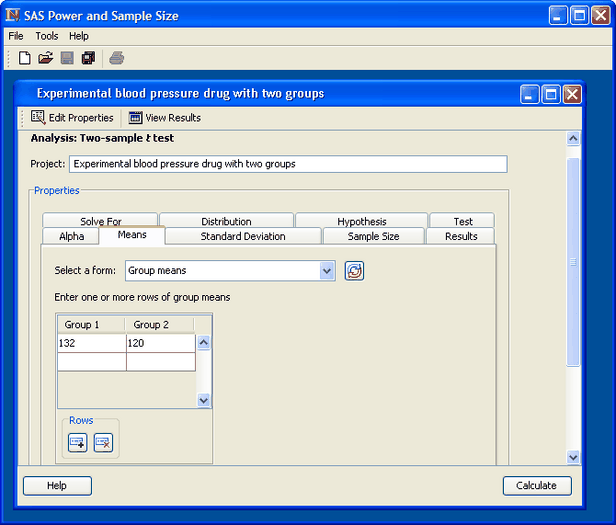616x525 pixels.
Task: Click the Edit Properties button
Action: pyautogui.click(x=72, y=118)
